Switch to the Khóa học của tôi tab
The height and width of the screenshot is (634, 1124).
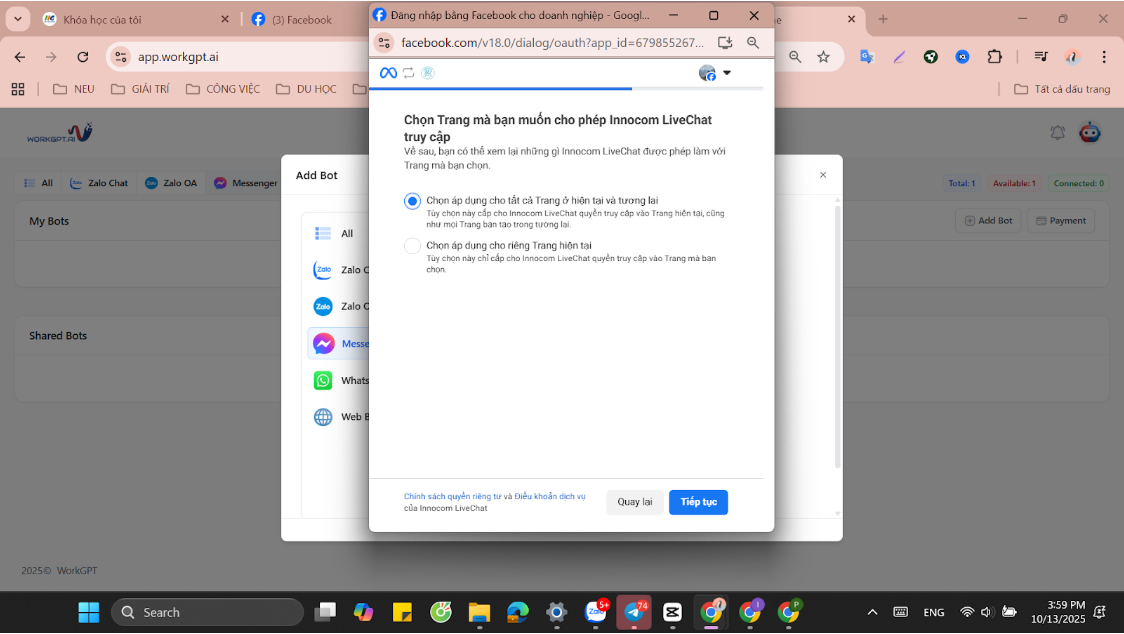130,19
